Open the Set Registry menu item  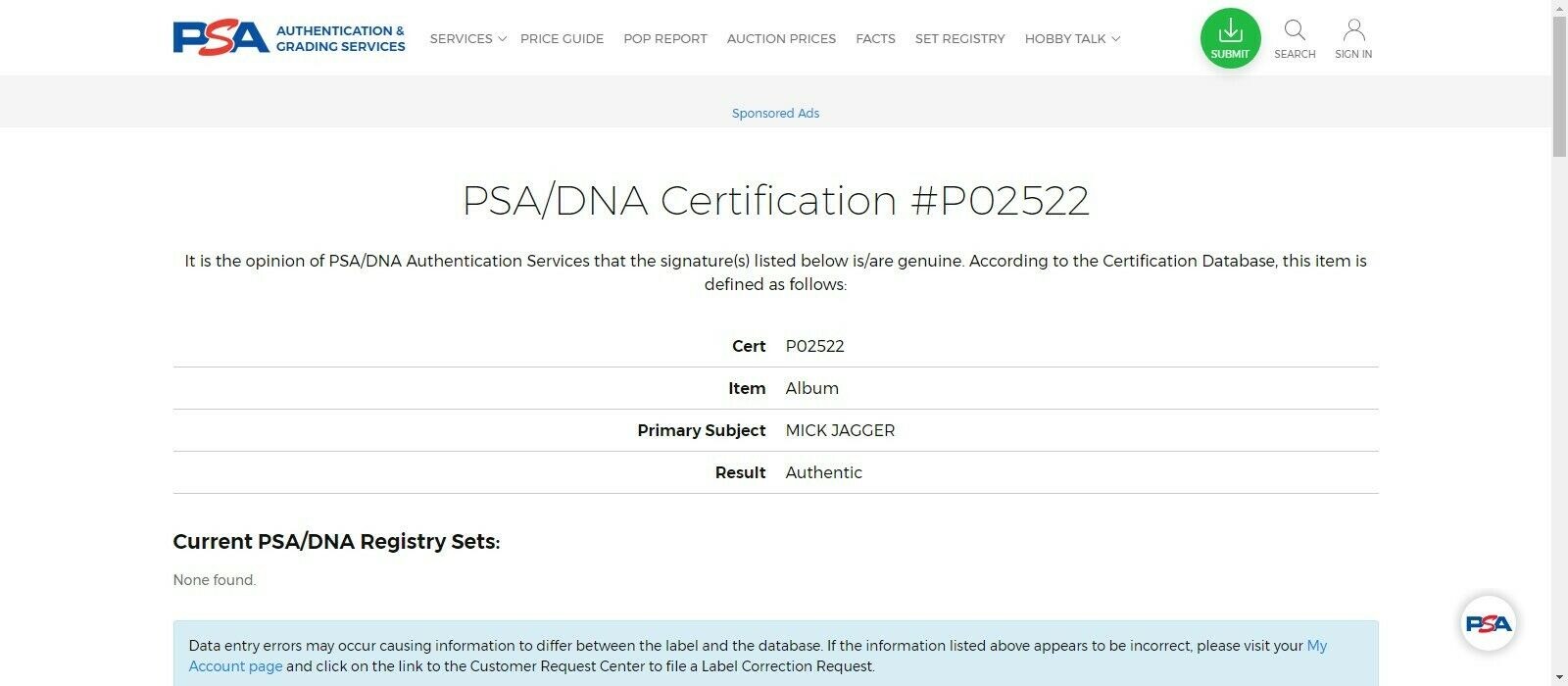pos(960,39)
